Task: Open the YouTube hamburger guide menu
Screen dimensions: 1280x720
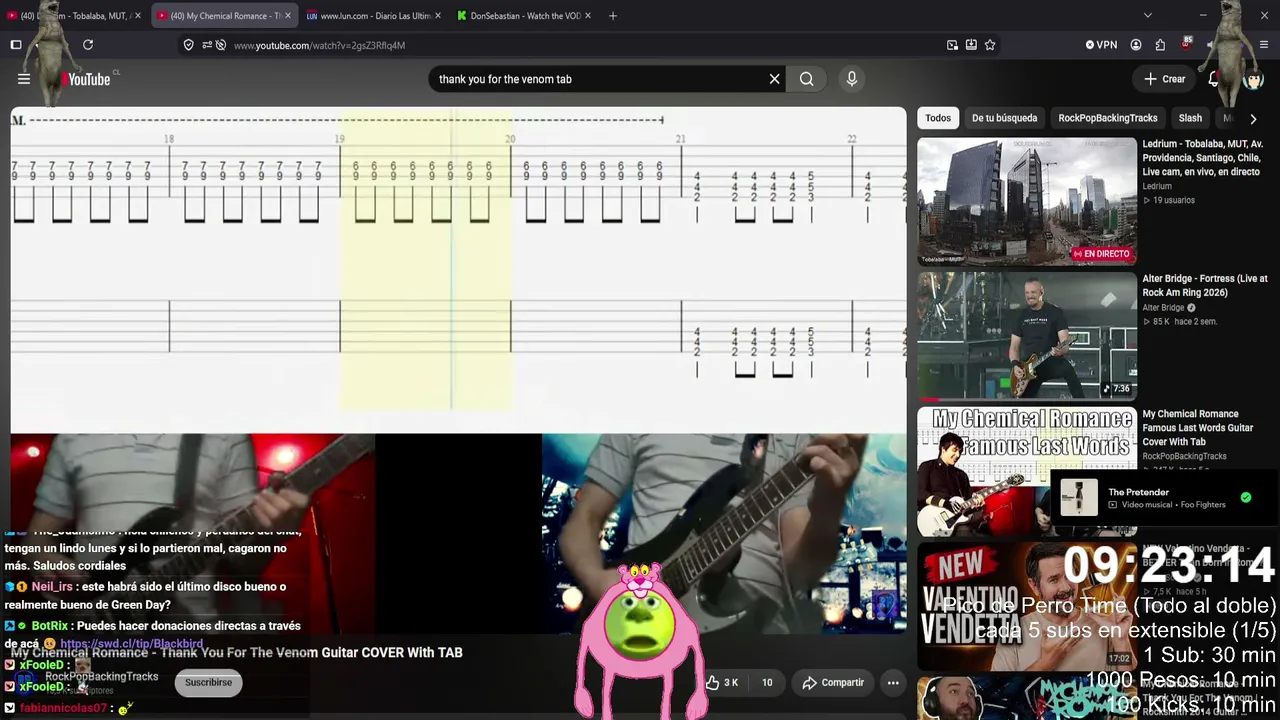Action: click(24, 79)
